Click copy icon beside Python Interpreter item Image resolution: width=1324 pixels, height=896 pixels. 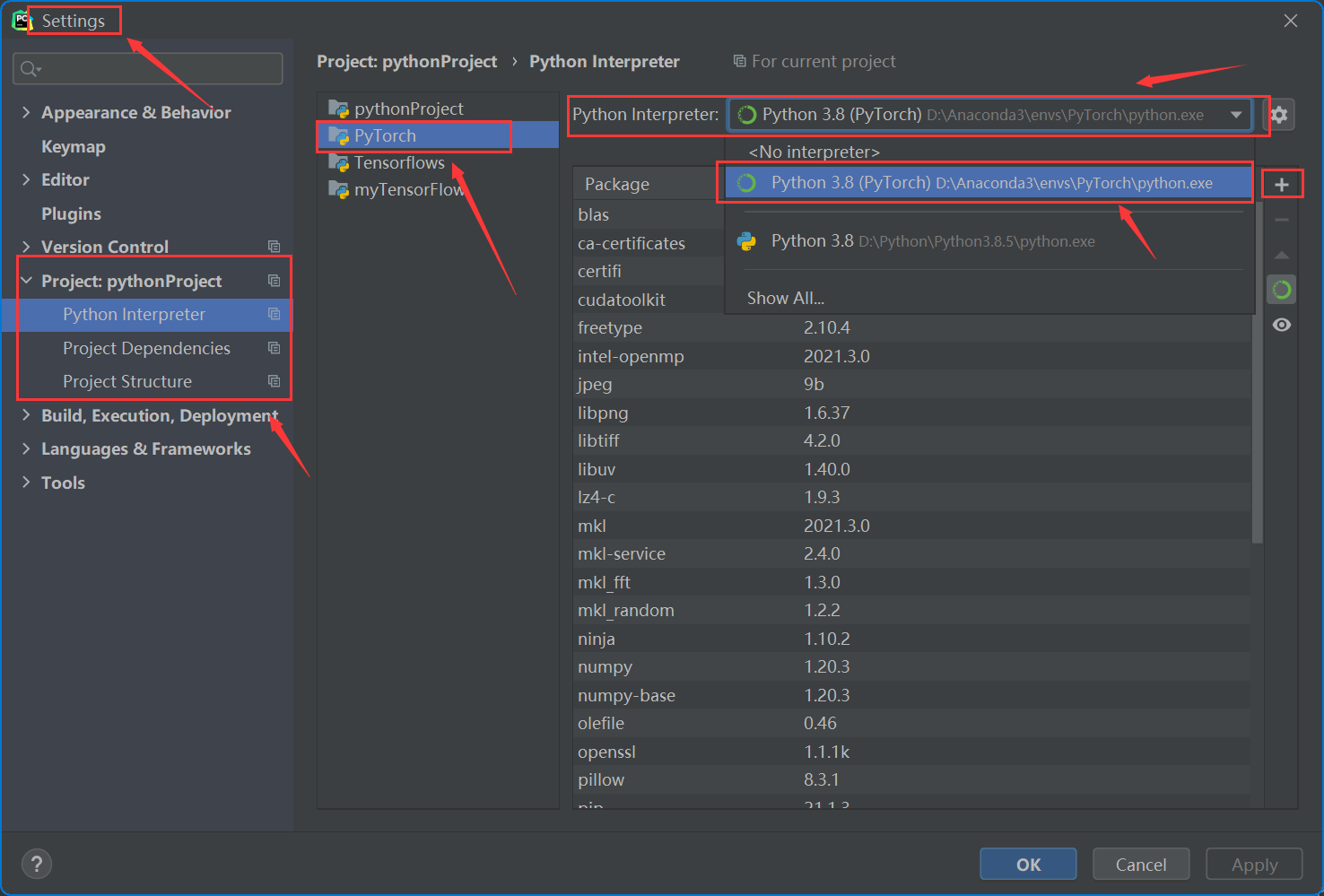[x=274, y=314]
